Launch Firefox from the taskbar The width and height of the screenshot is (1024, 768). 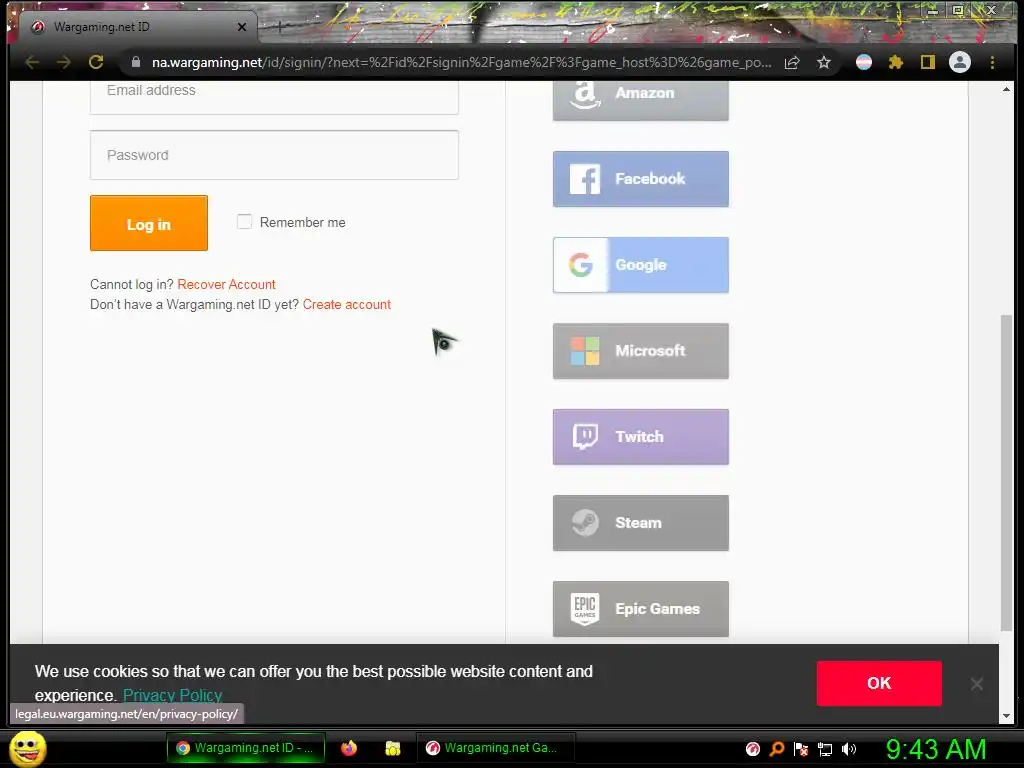click(x=349, y=748)
